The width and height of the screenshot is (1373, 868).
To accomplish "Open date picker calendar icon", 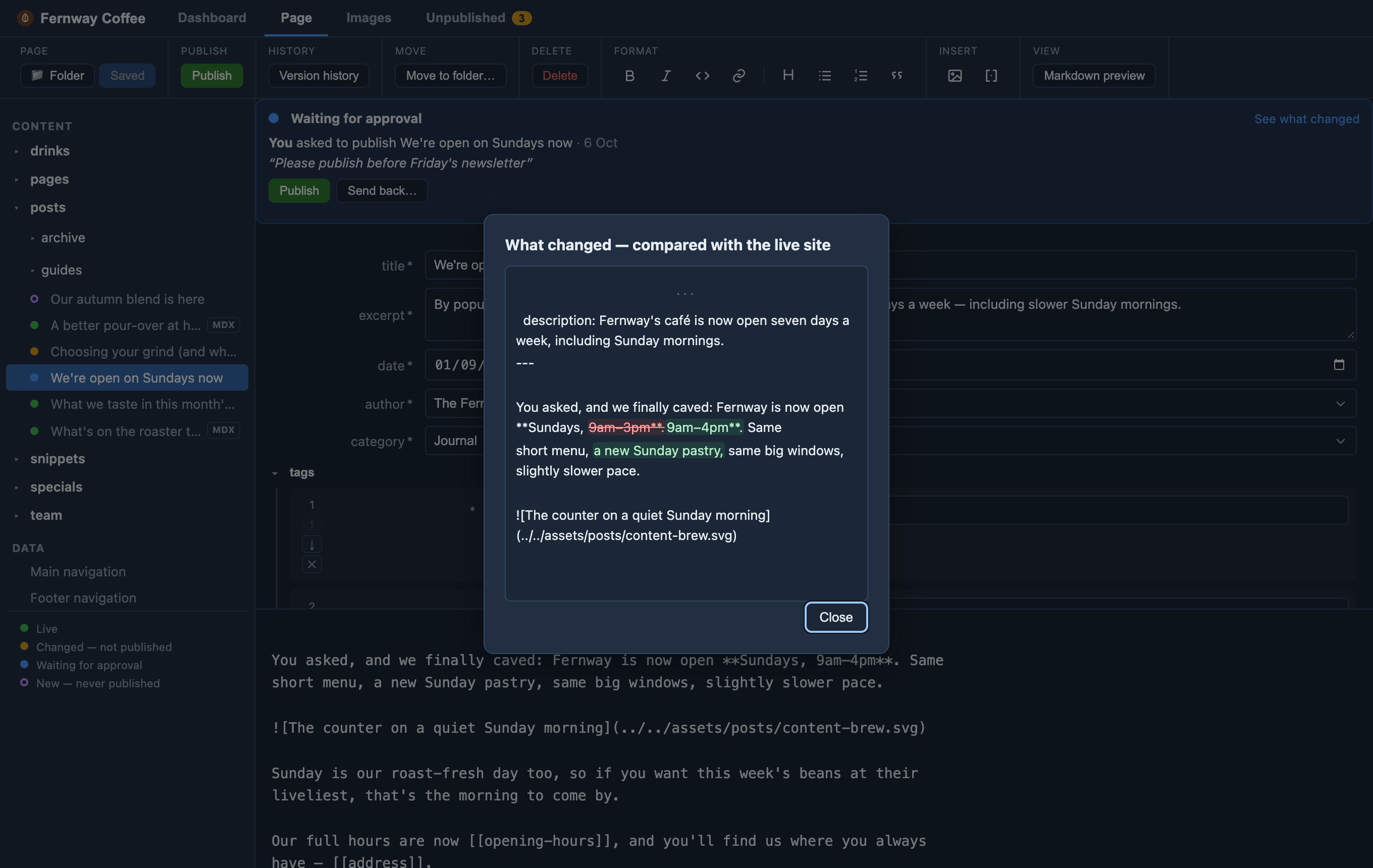I will (1339, 365).
